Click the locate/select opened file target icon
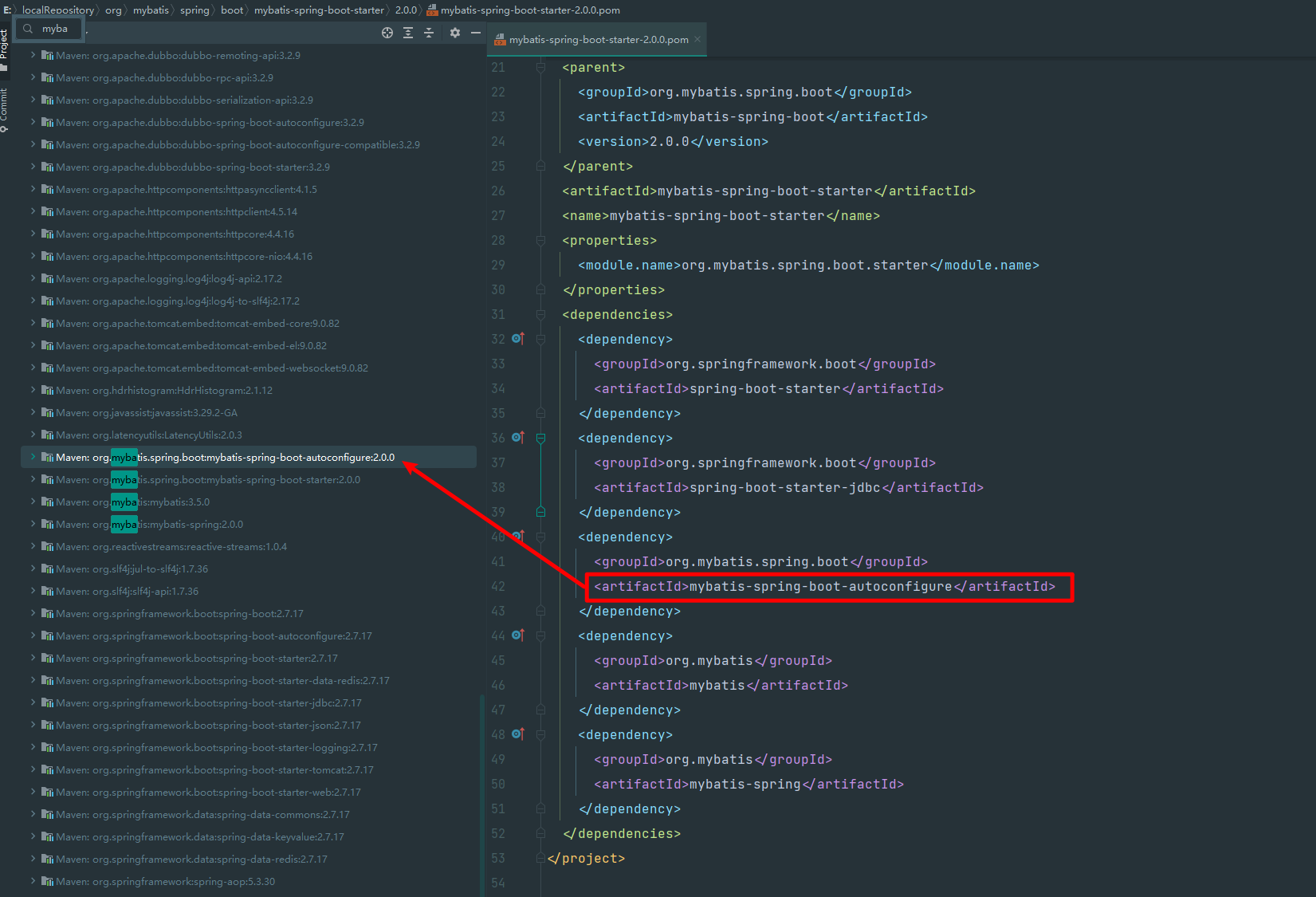 pos(387,33)
